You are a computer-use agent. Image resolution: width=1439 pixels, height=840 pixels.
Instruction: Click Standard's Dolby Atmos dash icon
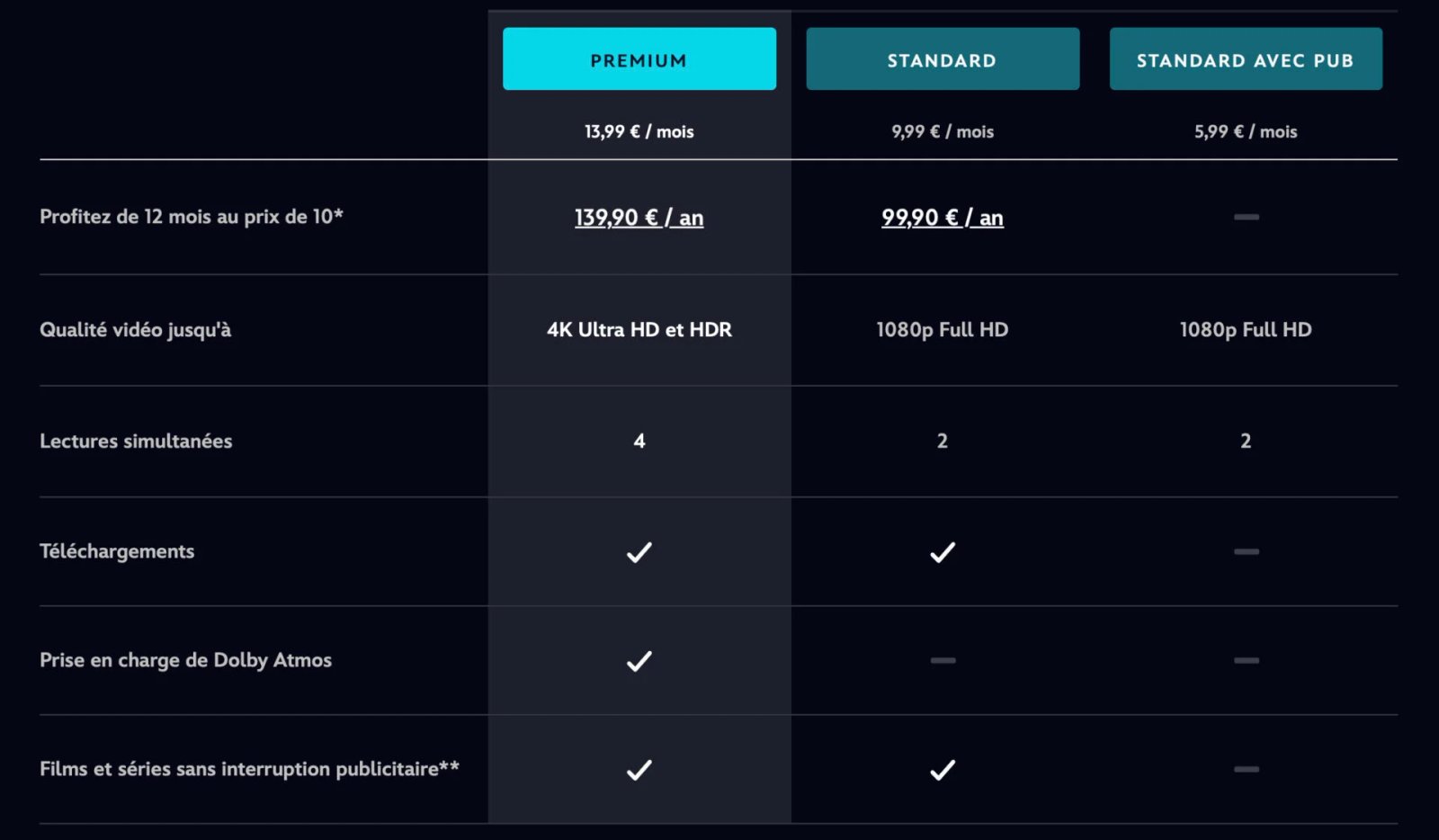coord(943,660)
